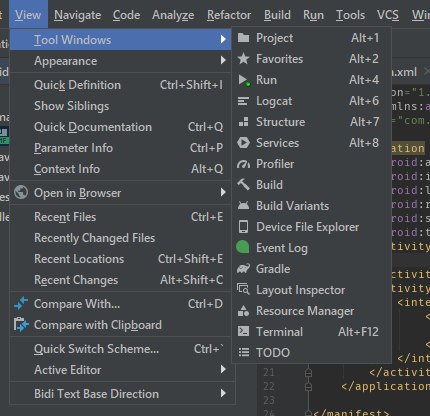Select Resource Manager in the submenu
Viewport: 430px width, 416px height.
311,311
